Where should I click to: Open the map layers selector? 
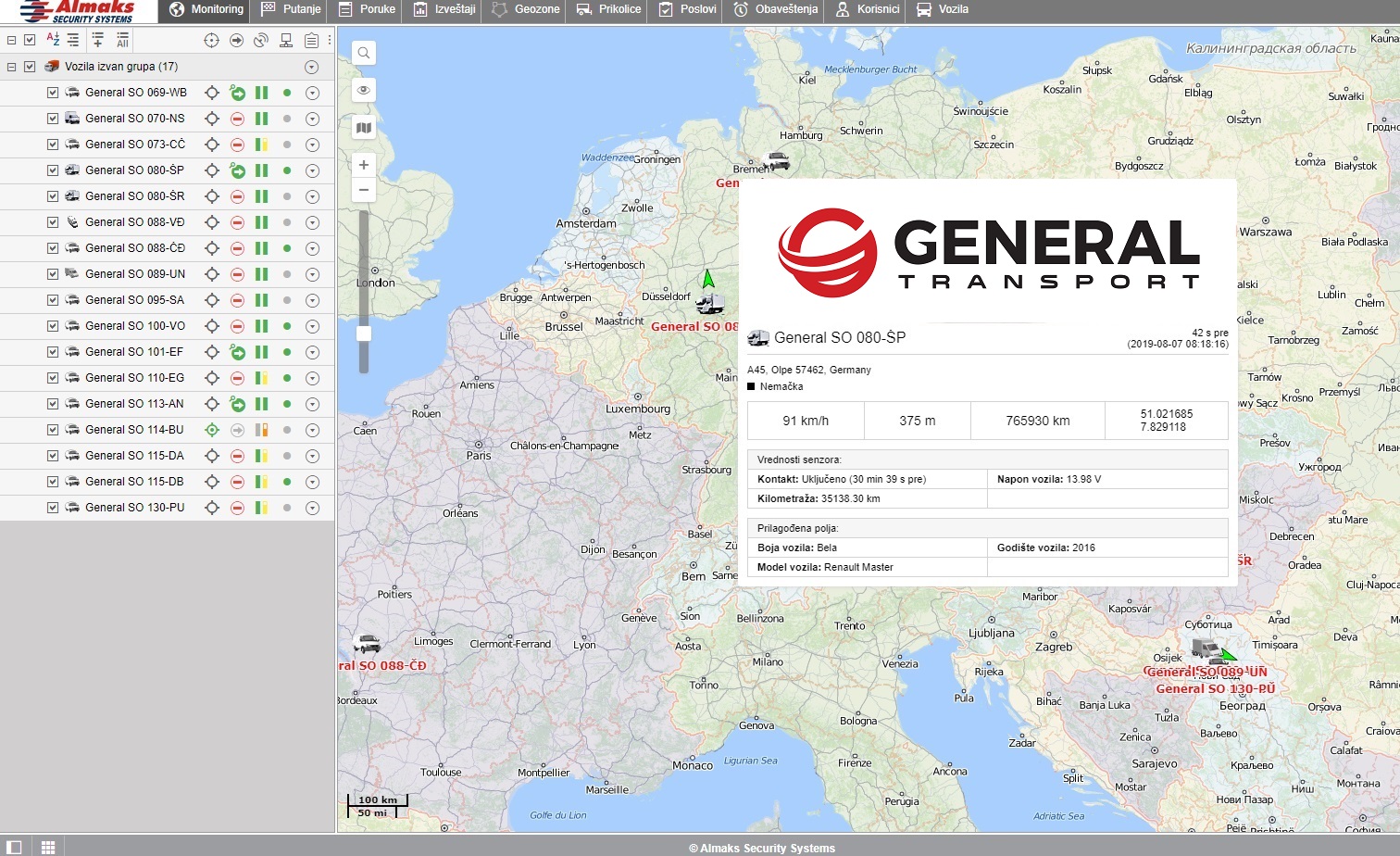[364, 128]
